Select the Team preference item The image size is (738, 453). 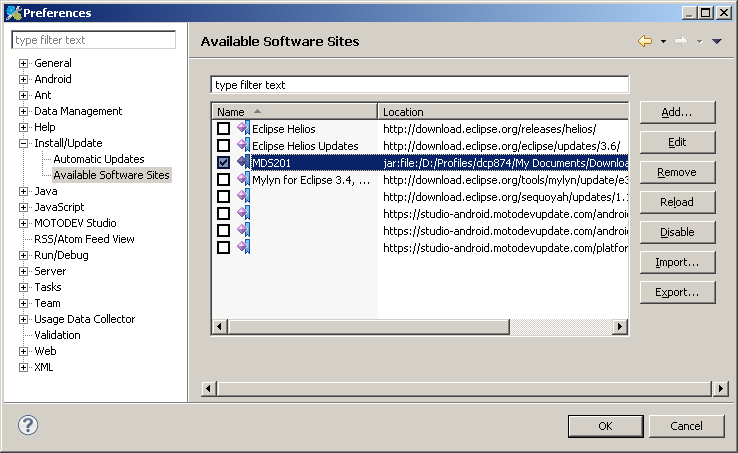click(x=48, y=303)
